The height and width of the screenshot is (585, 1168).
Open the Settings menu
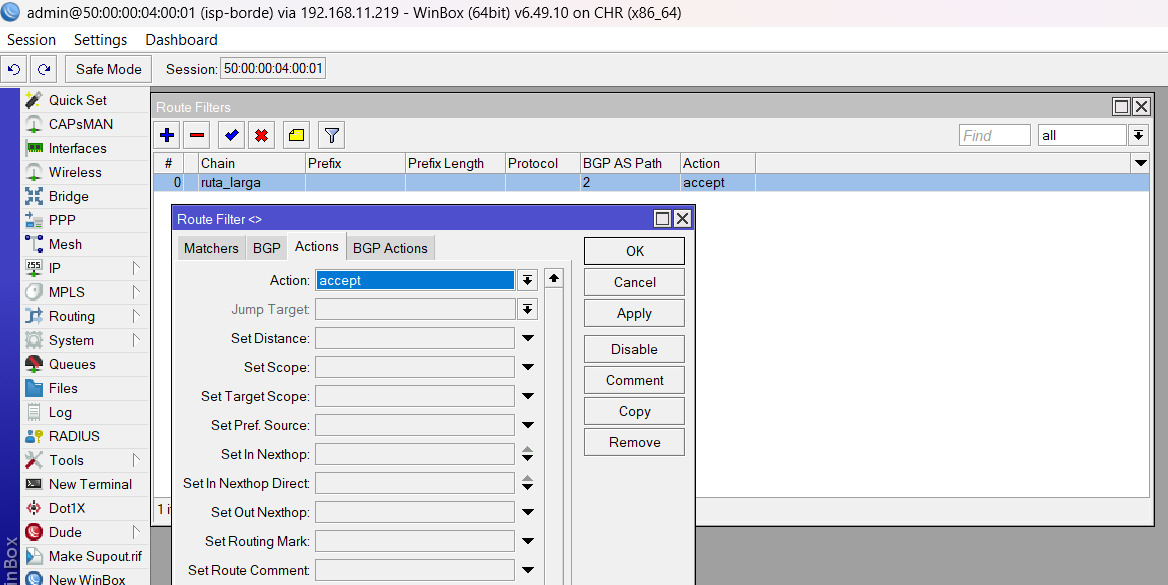point(101,39)
